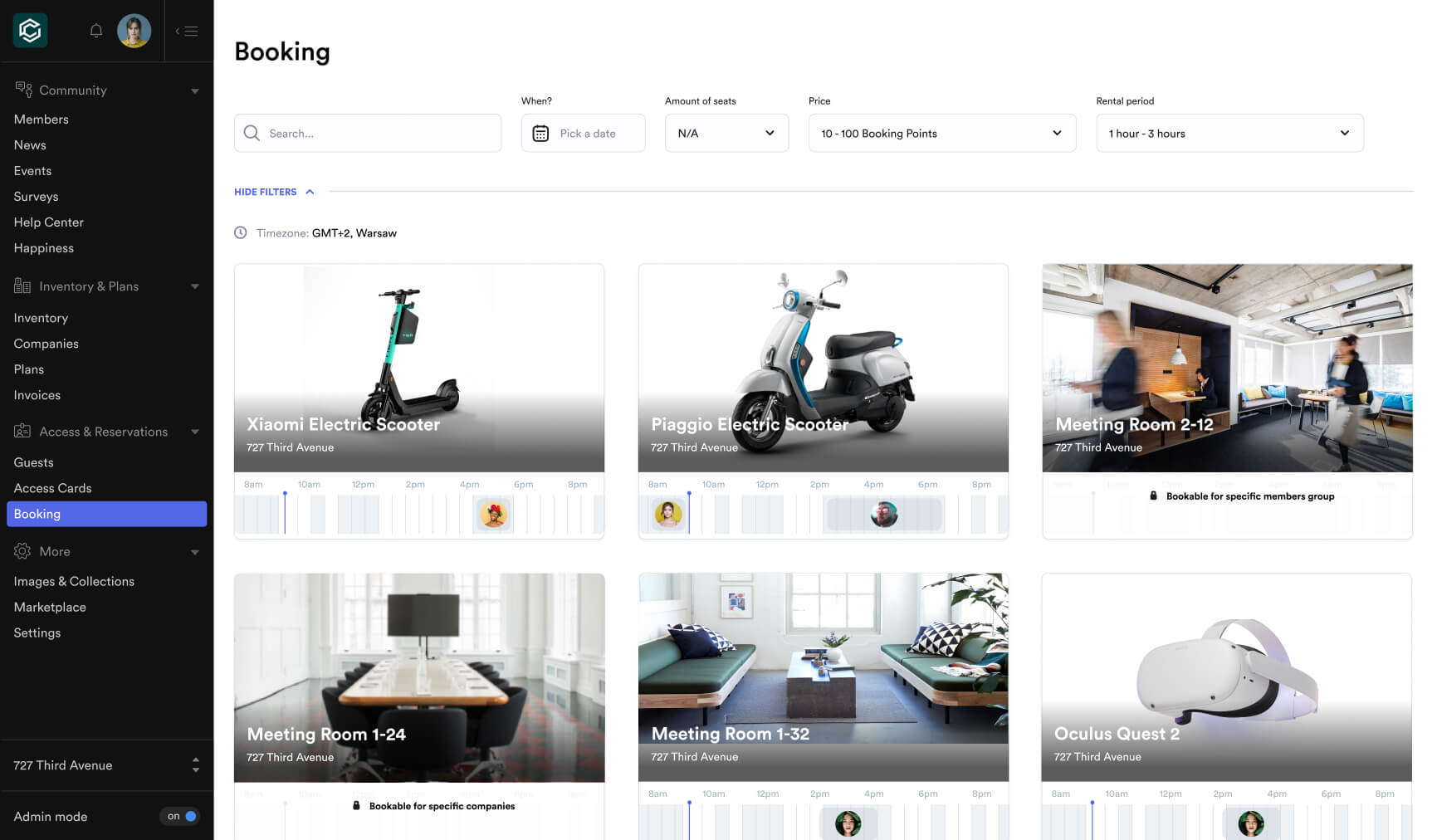Image resolution: width=1437 pixels, height=840 pixels.
Task: Go to News
Action: pos(30,144)
